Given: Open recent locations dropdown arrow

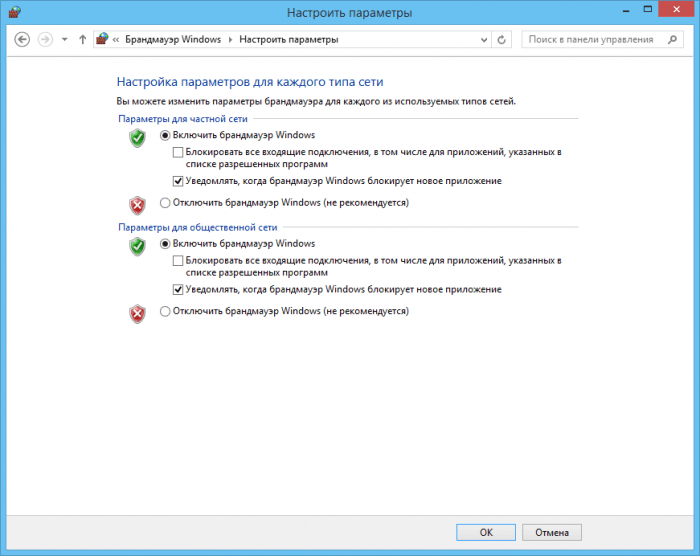Looking at the screenshot, I should point(65,40).
